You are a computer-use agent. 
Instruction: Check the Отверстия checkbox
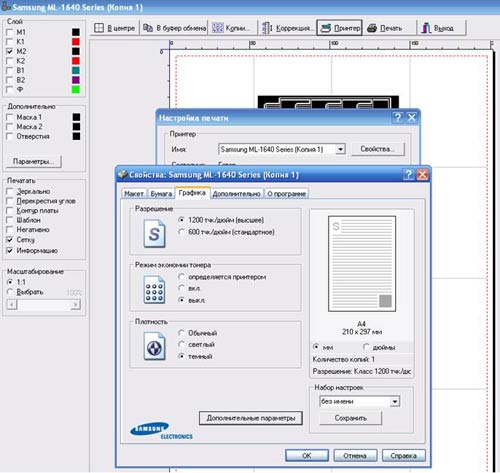coord(10,136)
